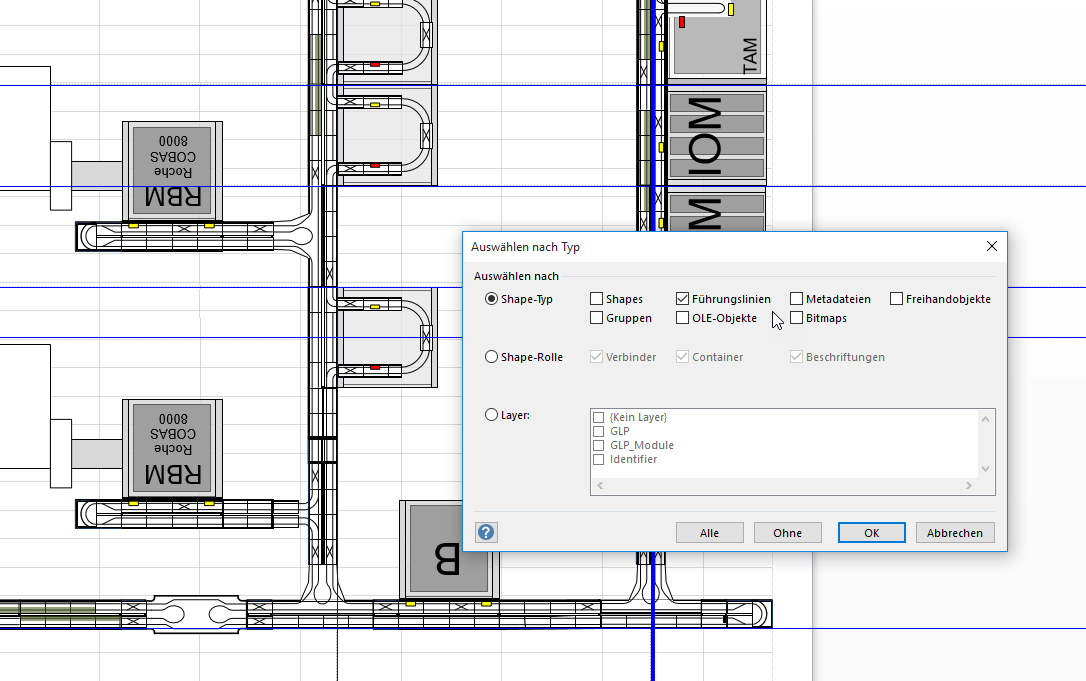
Task: Enable the Metadateien checkbox
Action: 796,299
